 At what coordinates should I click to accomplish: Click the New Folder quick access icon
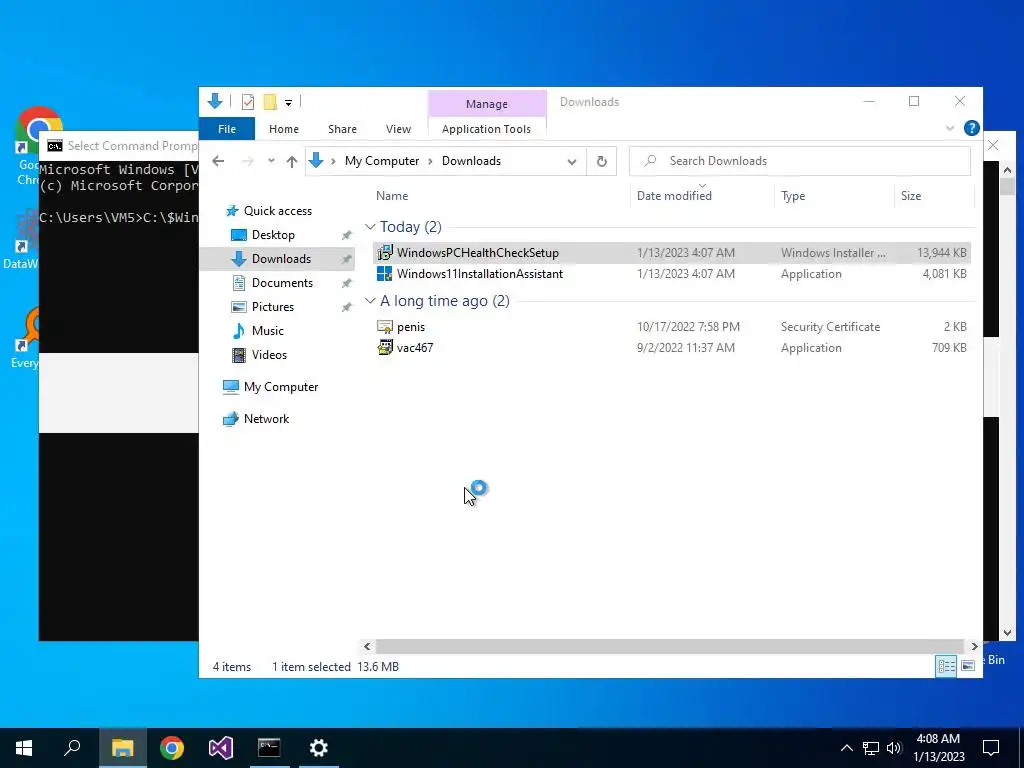(270, 102)
